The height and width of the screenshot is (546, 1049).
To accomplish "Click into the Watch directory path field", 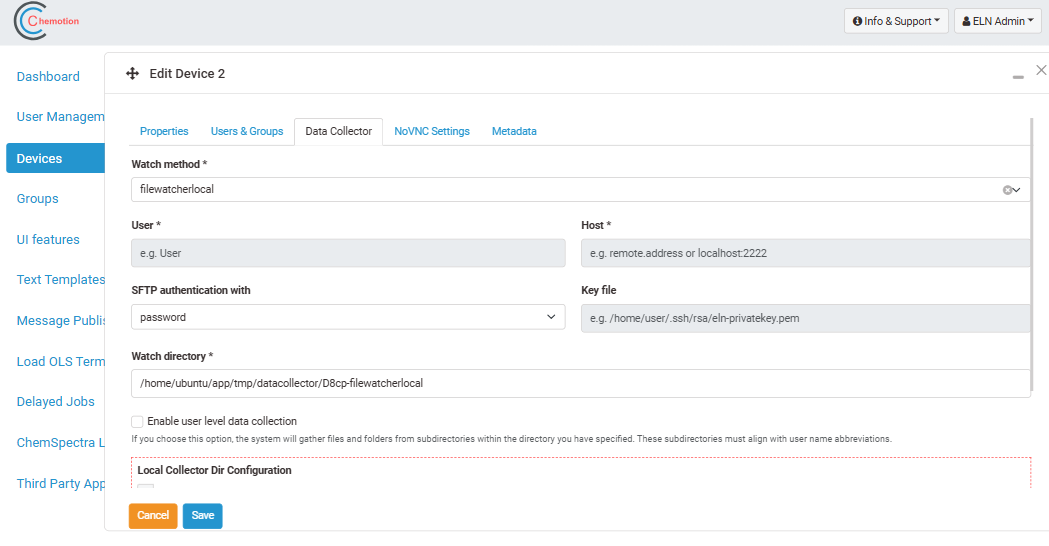I will point(580,383).
